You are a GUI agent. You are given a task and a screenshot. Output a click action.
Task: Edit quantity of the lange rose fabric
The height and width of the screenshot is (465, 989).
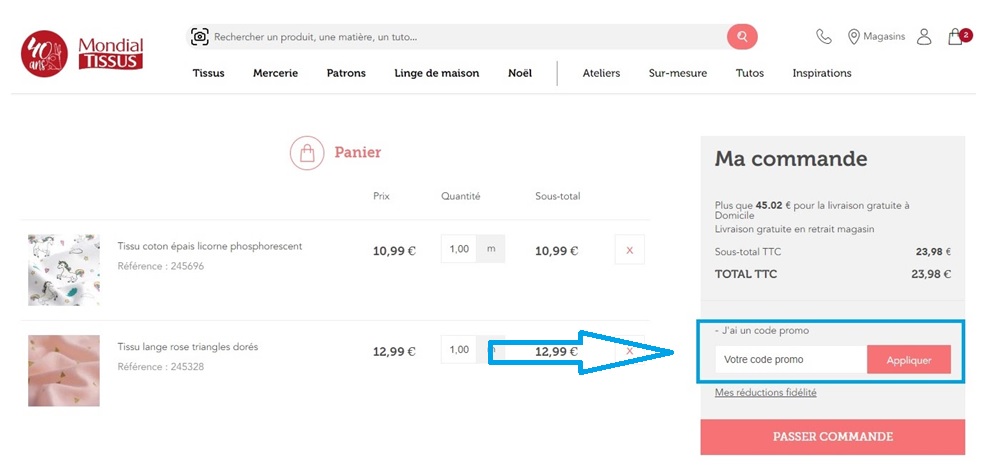(459, 350)
